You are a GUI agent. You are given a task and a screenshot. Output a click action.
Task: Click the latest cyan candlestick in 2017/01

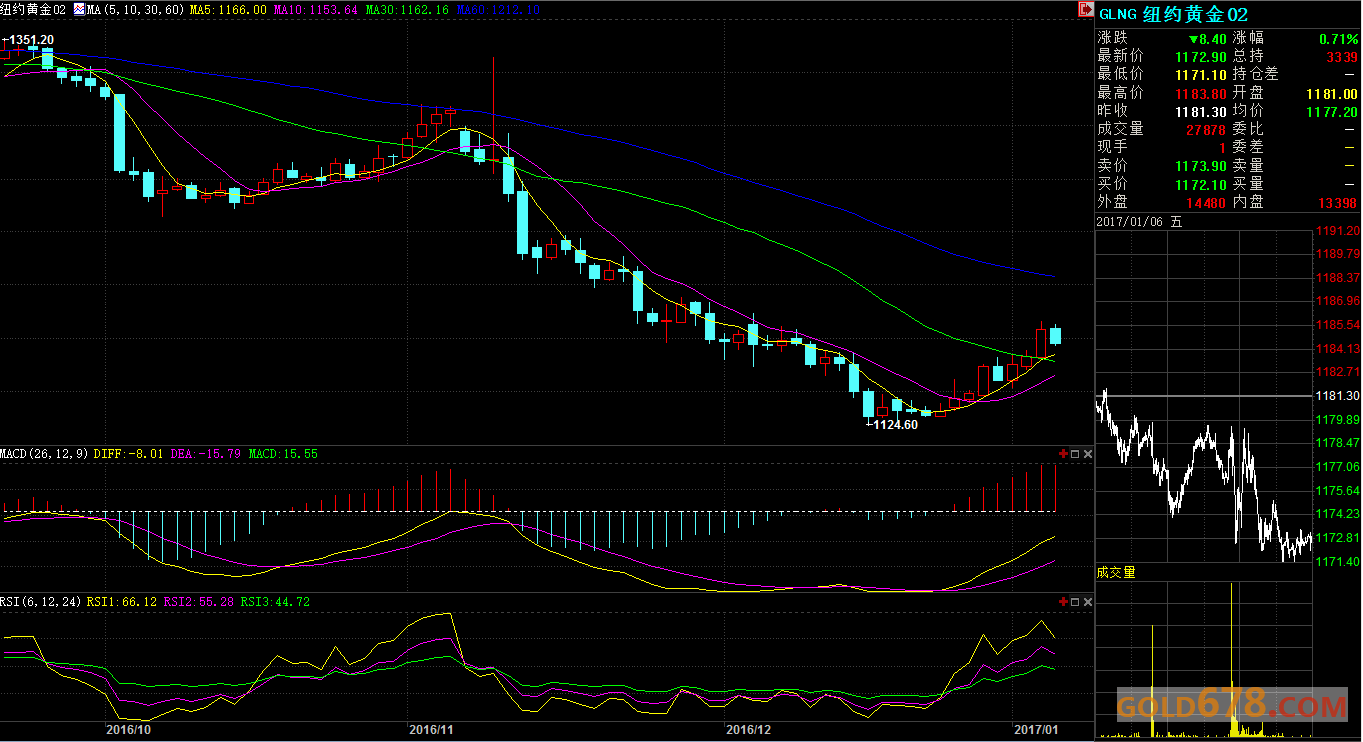click(1055, 335)
